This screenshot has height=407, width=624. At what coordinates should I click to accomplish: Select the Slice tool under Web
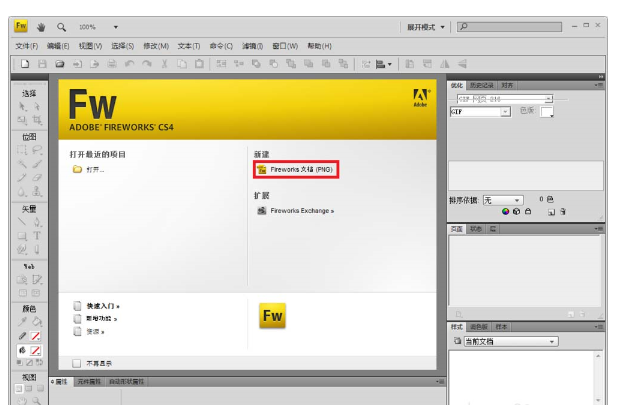point(37,280)
